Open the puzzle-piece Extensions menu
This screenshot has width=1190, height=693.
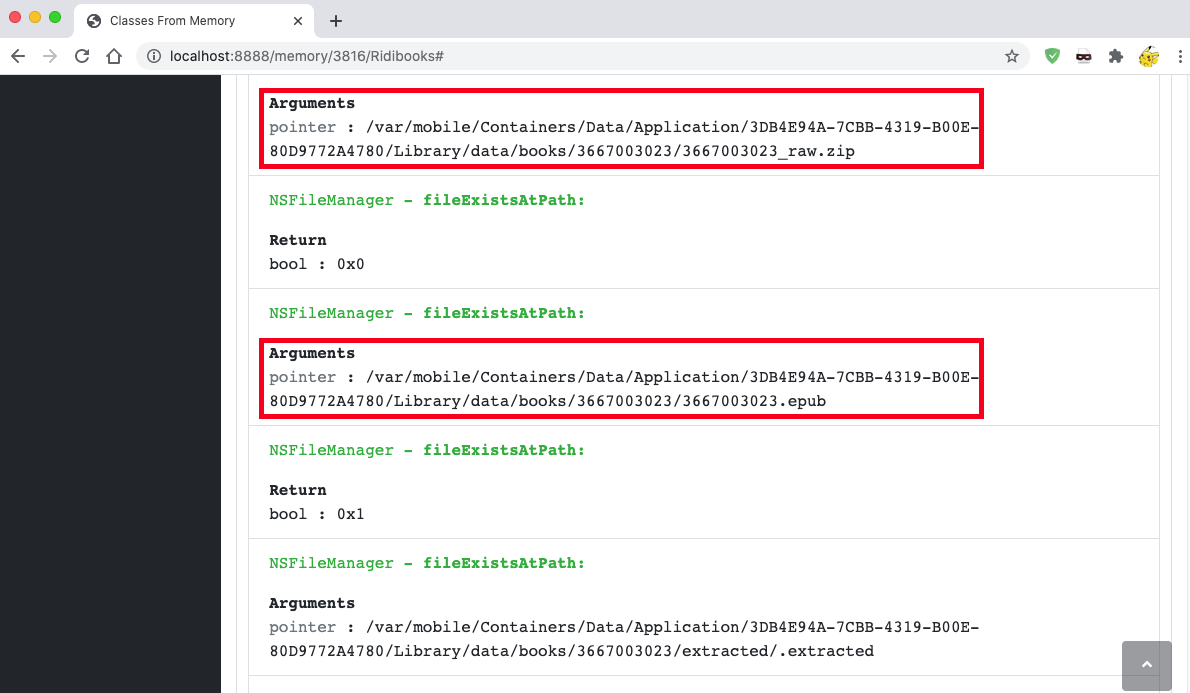click(1116, 56)
